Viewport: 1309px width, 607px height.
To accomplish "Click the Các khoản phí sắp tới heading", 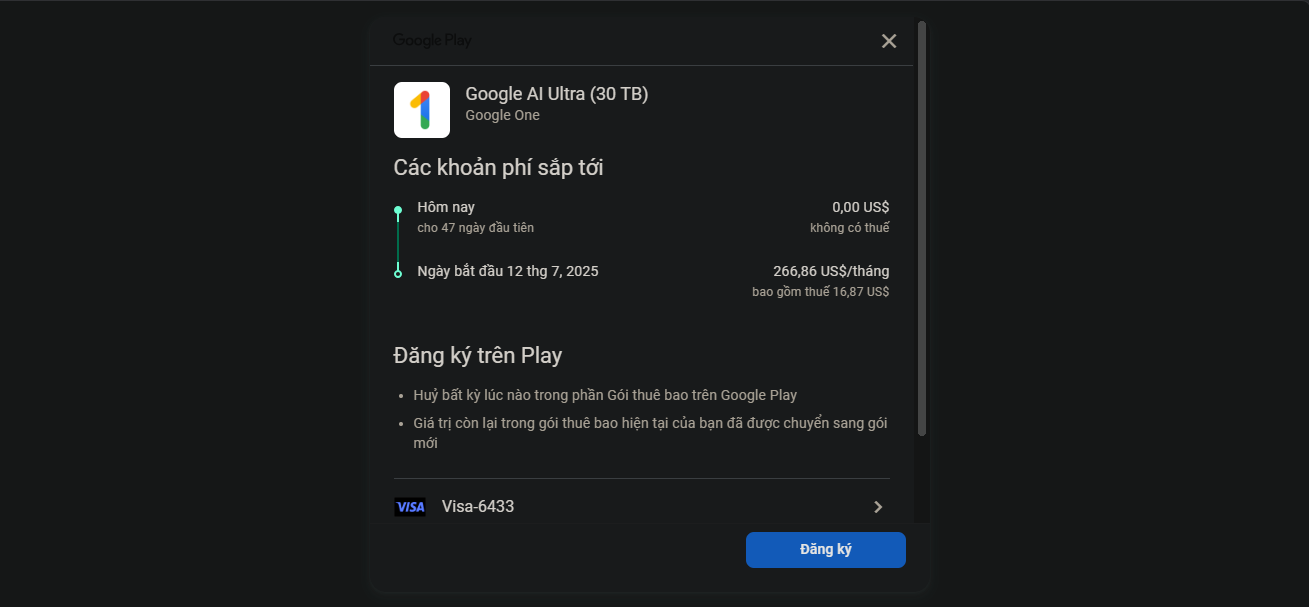I will (498, 167).
